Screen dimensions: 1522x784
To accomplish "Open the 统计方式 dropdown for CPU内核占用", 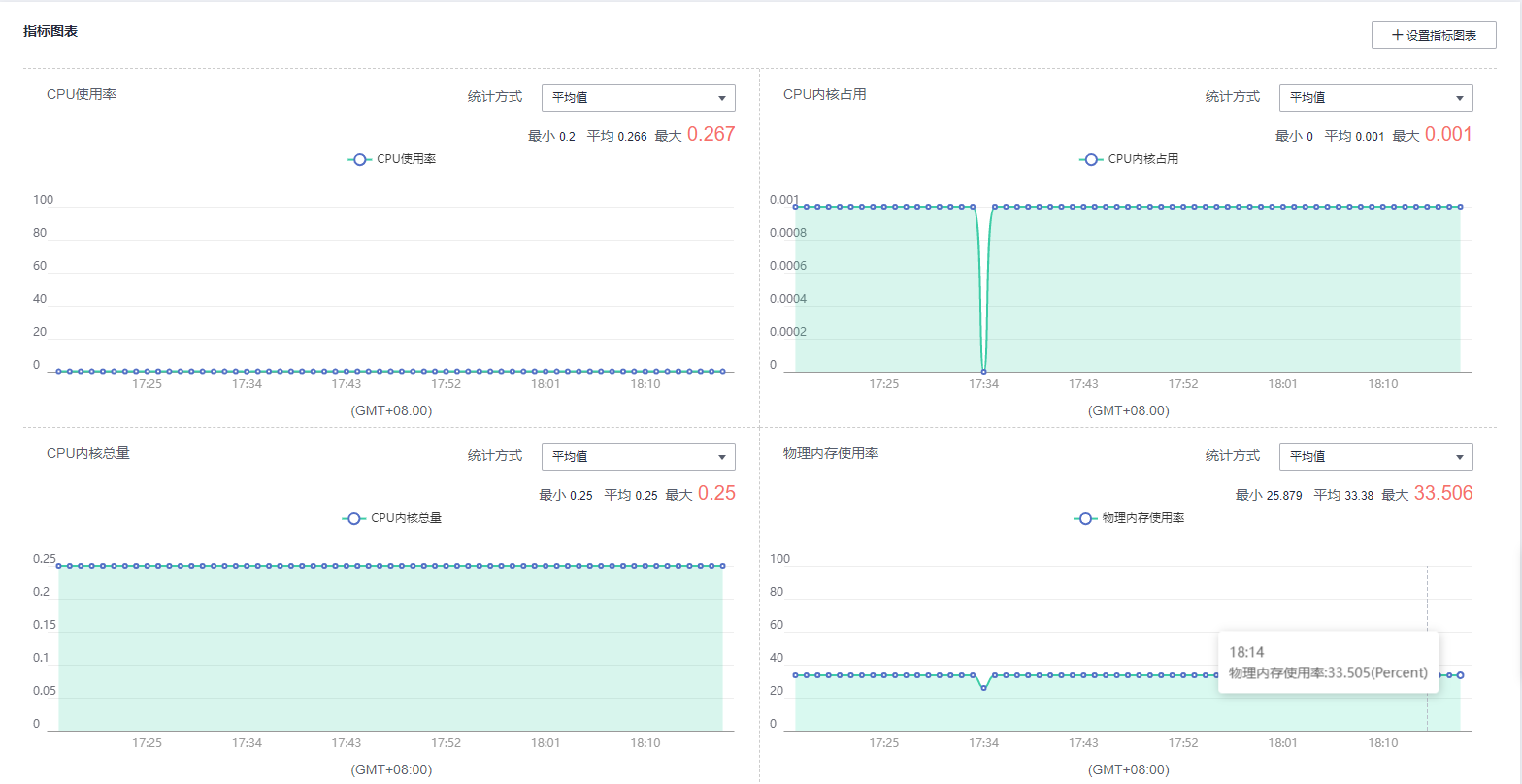I will pos(1375,98).
